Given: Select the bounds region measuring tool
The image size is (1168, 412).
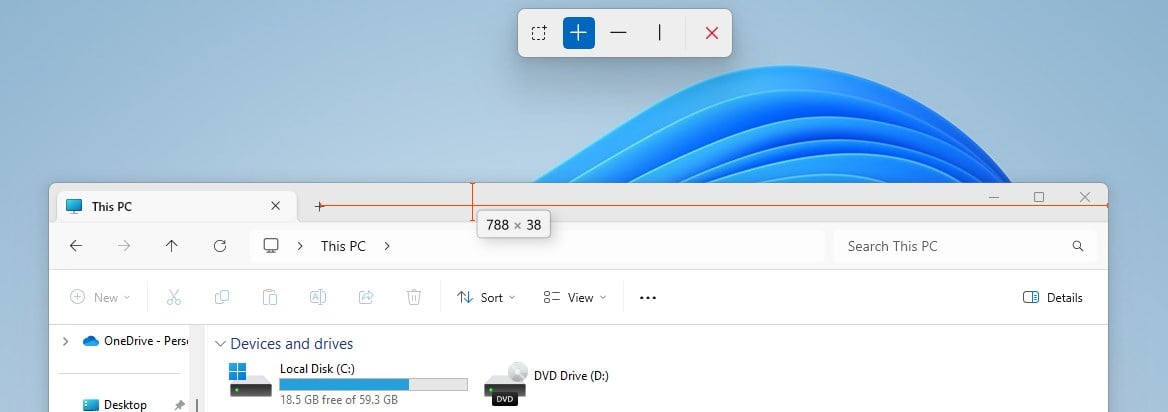Looking at the screenshot, I should tap(539, 33).
